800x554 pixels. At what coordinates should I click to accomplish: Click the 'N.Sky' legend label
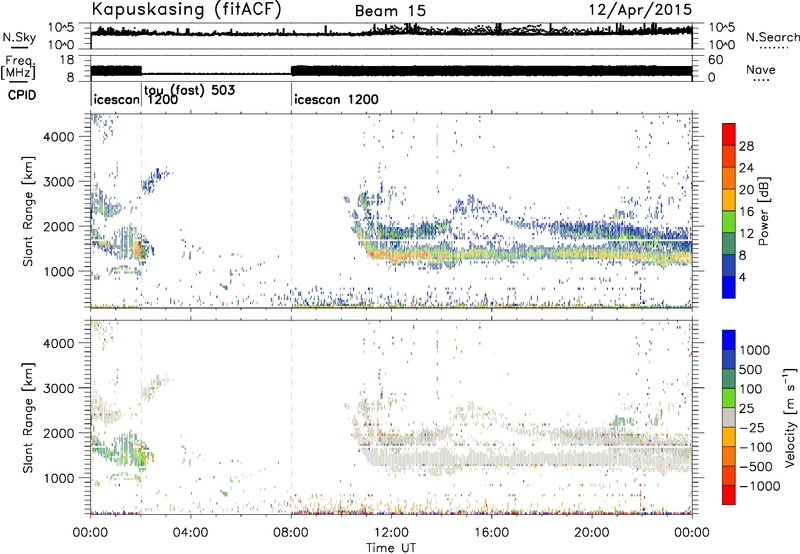(x=19, y=37)
